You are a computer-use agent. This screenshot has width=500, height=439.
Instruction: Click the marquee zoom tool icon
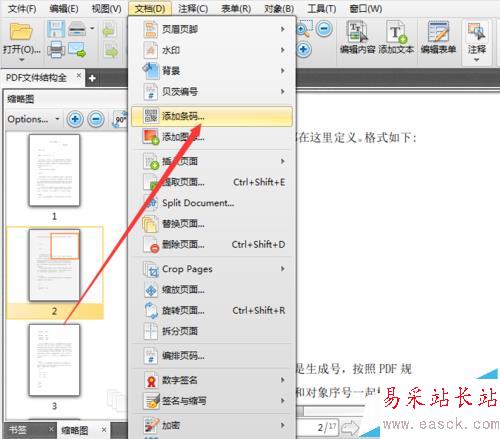coord(305,28)
